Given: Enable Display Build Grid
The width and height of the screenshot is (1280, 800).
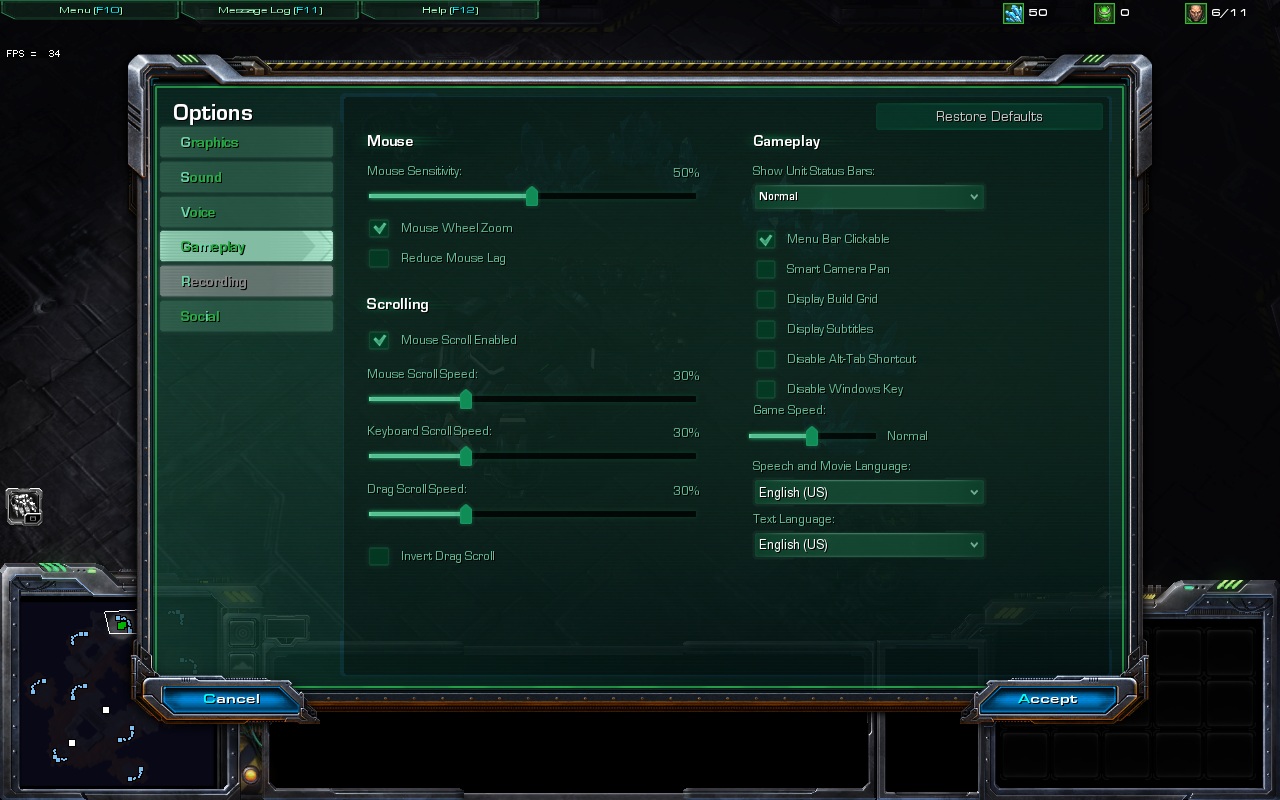Looking at the screenshot, I should 765,299.
